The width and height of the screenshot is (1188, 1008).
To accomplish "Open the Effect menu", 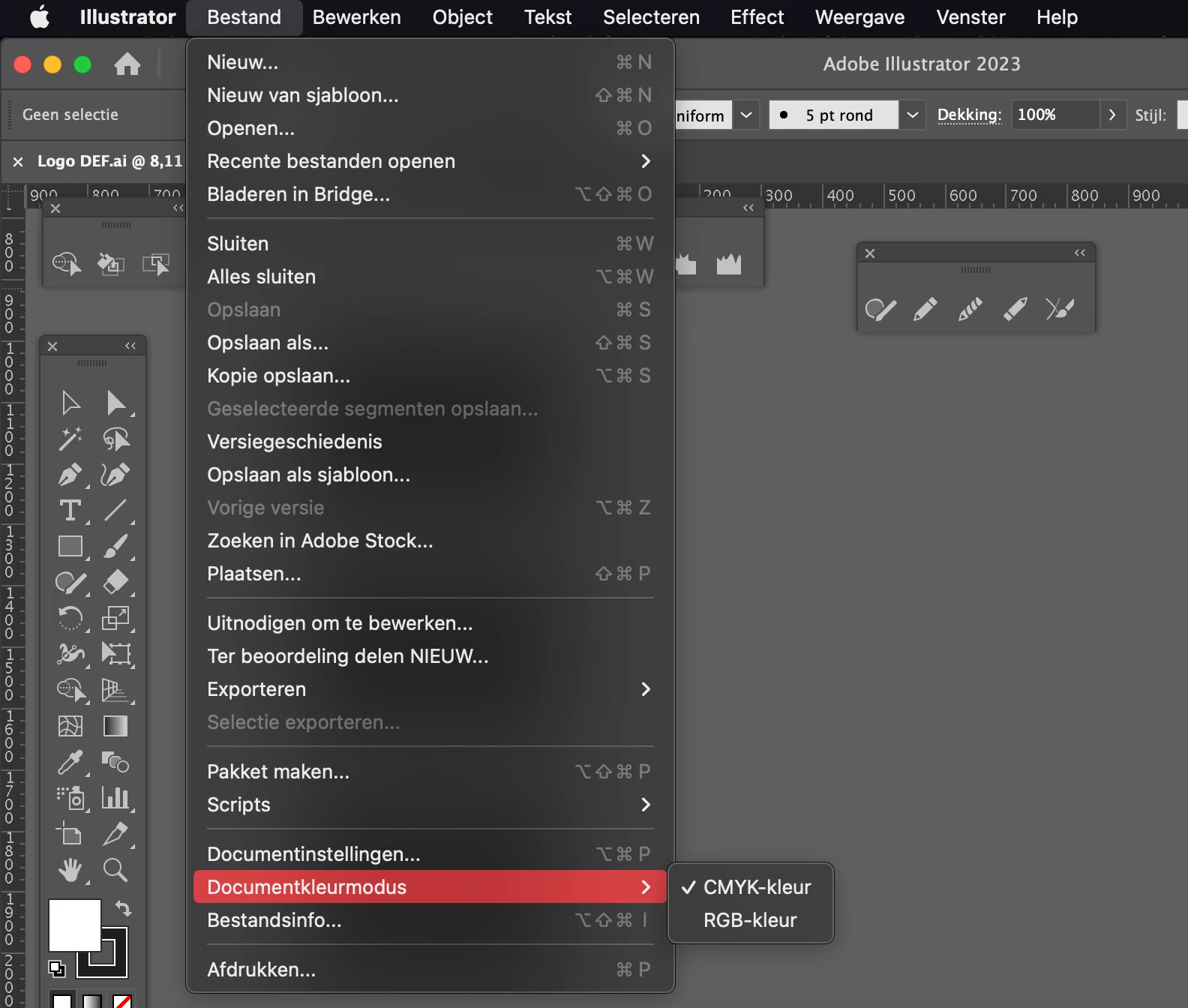I will [757, 17].
